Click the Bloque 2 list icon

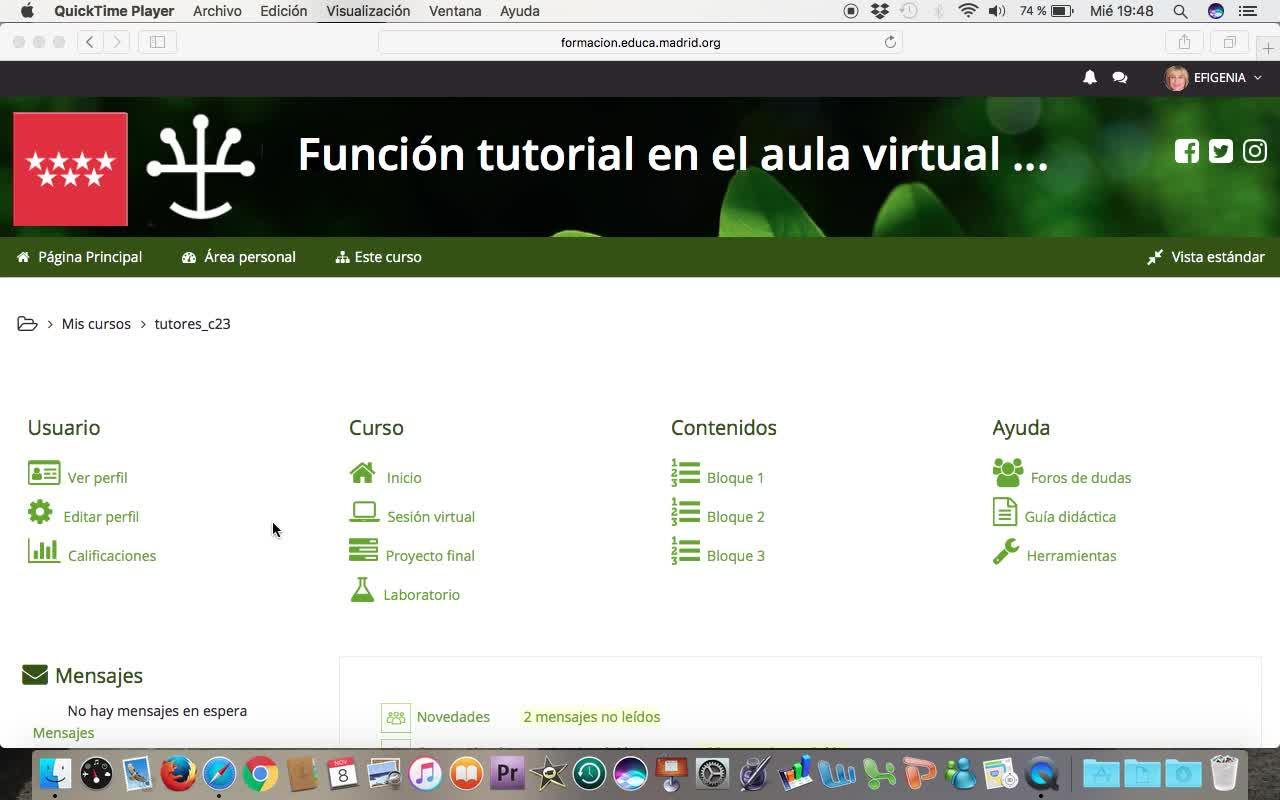click(685, 512)
